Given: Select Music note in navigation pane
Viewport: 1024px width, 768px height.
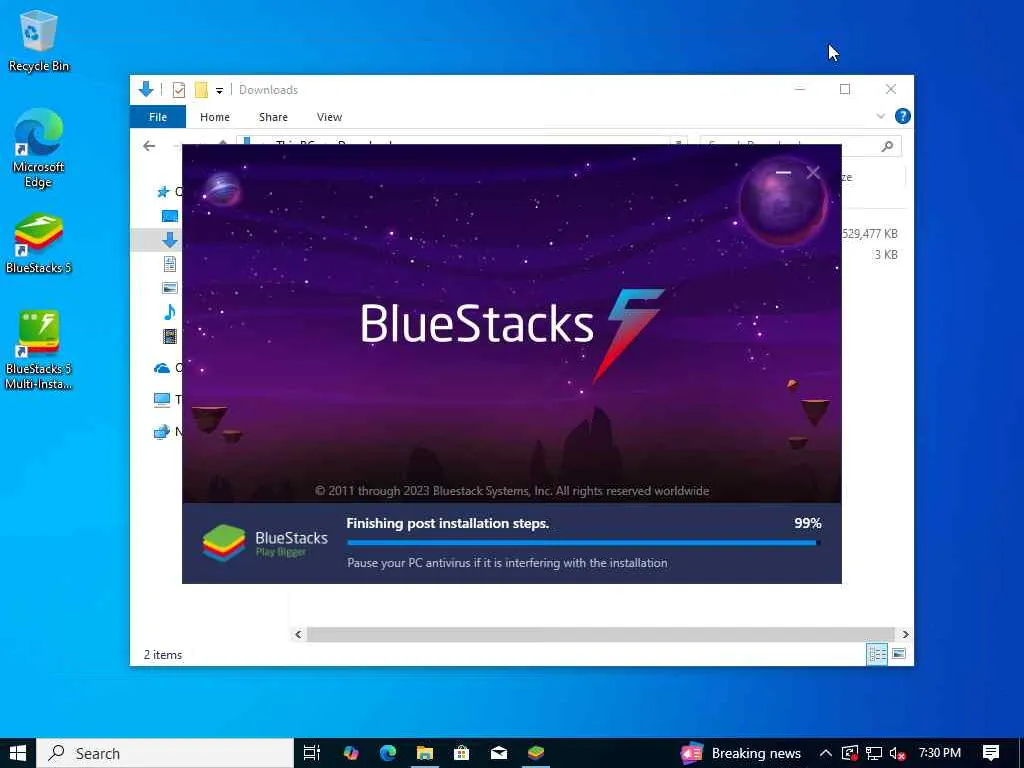Looking at the screenshot, I should 170,312.
